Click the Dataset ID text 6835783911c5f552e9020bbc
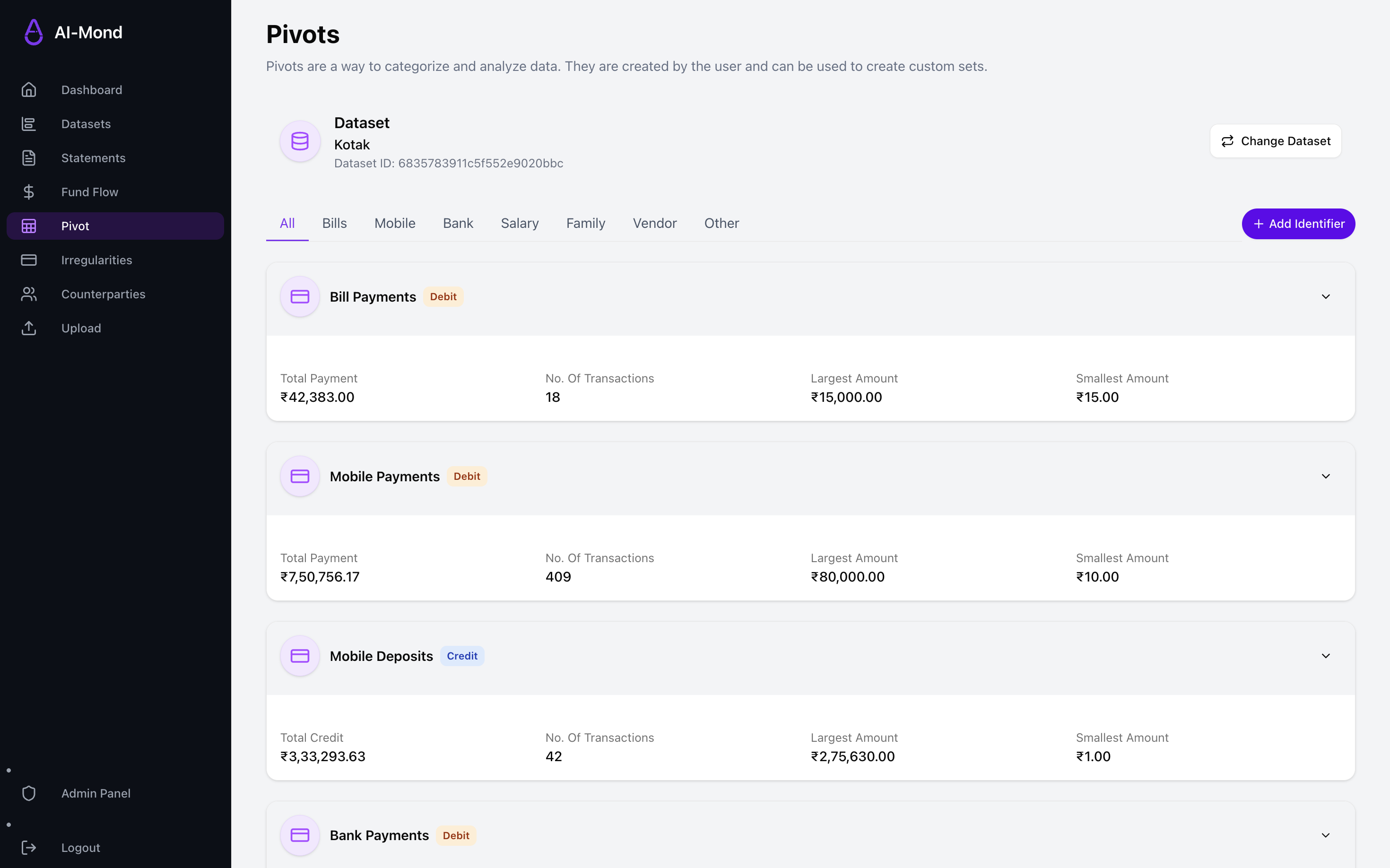Viewport: 1390px width, 868px height. pos(448,163)
